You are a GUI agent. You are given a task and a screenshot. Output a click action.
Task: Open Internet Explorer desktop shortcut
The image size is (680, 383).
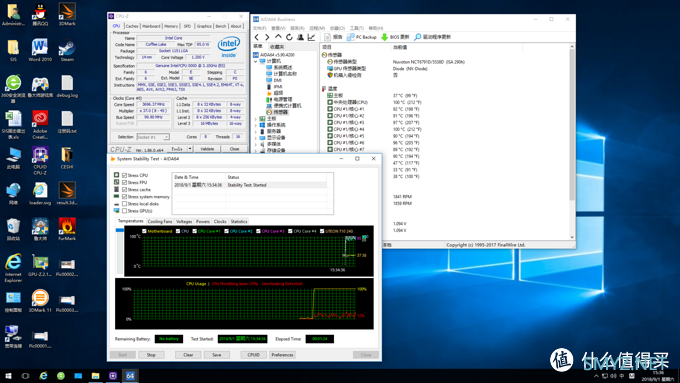[x=13, y=268]
